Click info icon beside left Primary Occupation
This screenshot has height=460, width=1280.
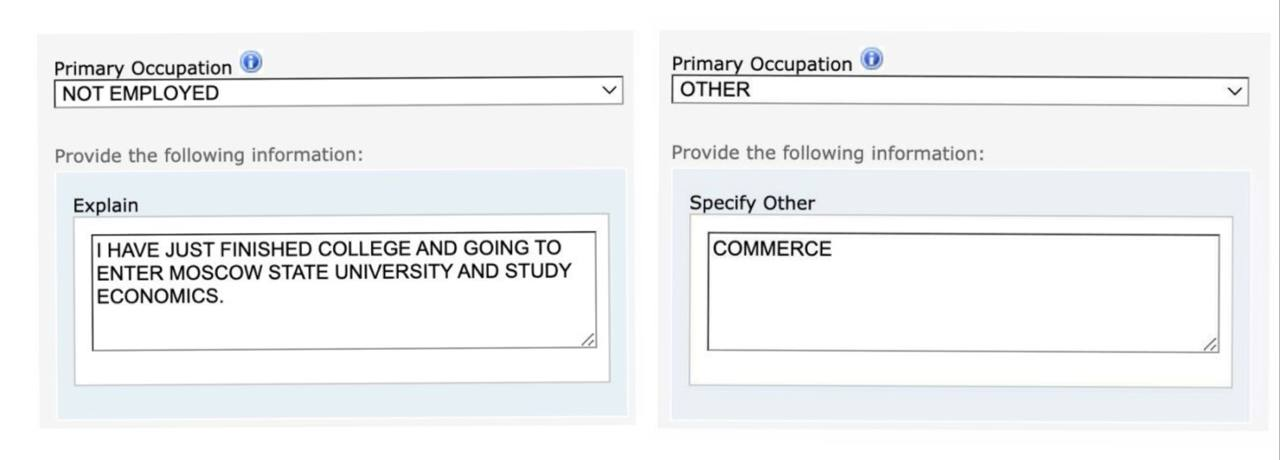pos(250,64)
